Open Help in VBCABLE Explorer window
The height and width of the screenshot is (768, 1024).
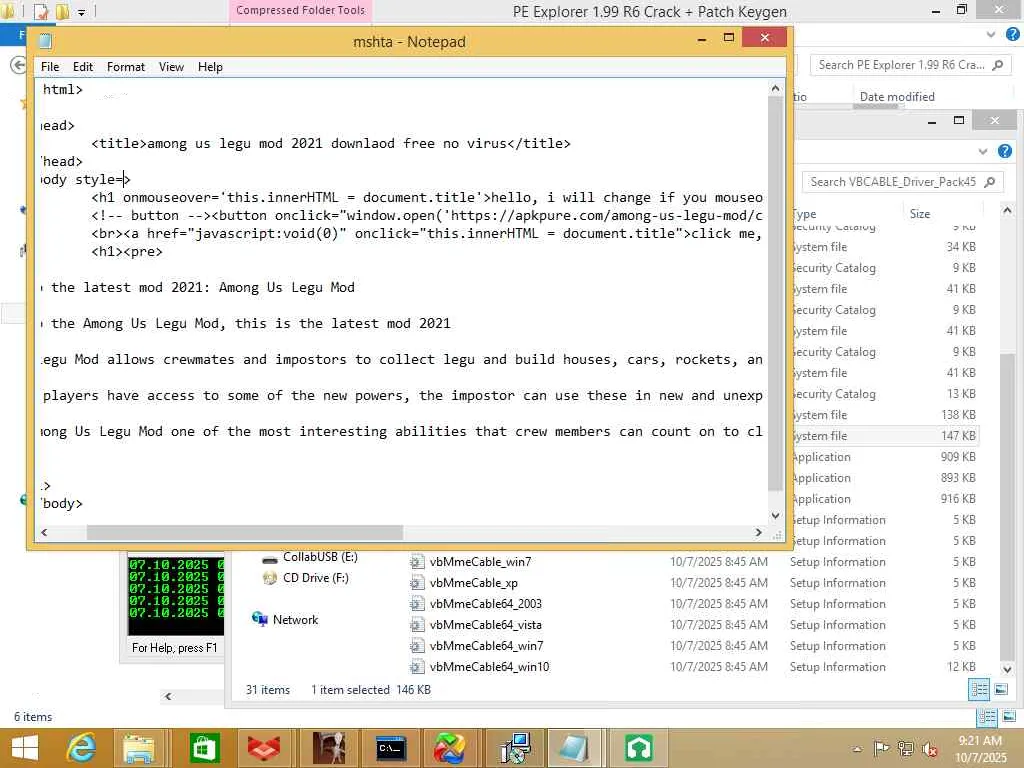(x=1005, y=152)
